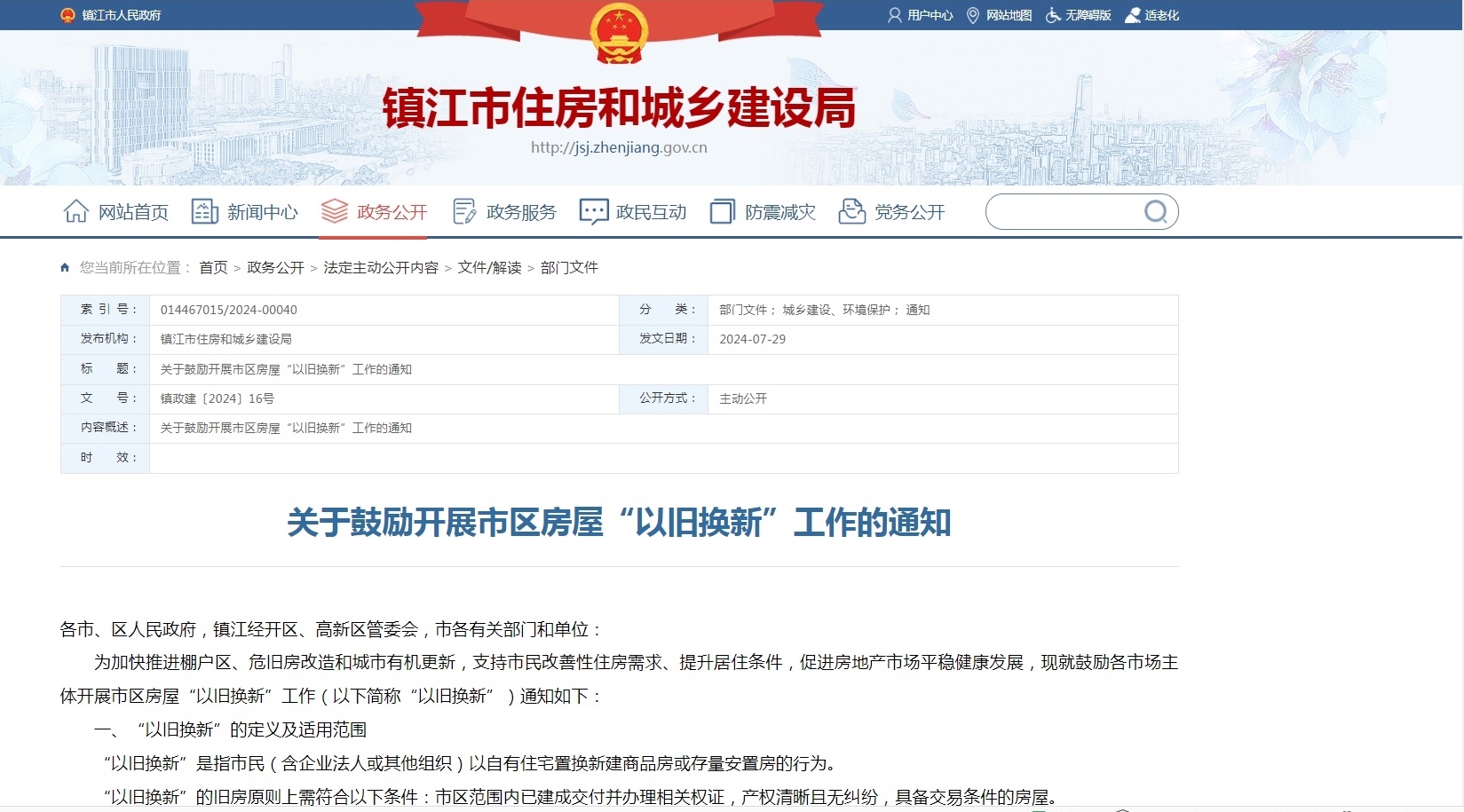Image resolution: width=1464 pixels, height=812 pixels.
Task: Click the home icon next to 网站首页
Action: coord(76,211)
